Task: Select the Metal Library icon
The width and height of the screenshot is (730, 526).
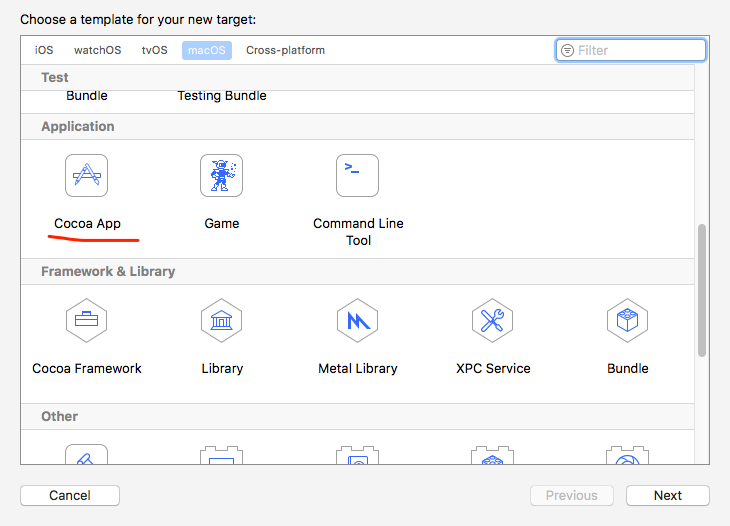Action: (x=358, y=321)
